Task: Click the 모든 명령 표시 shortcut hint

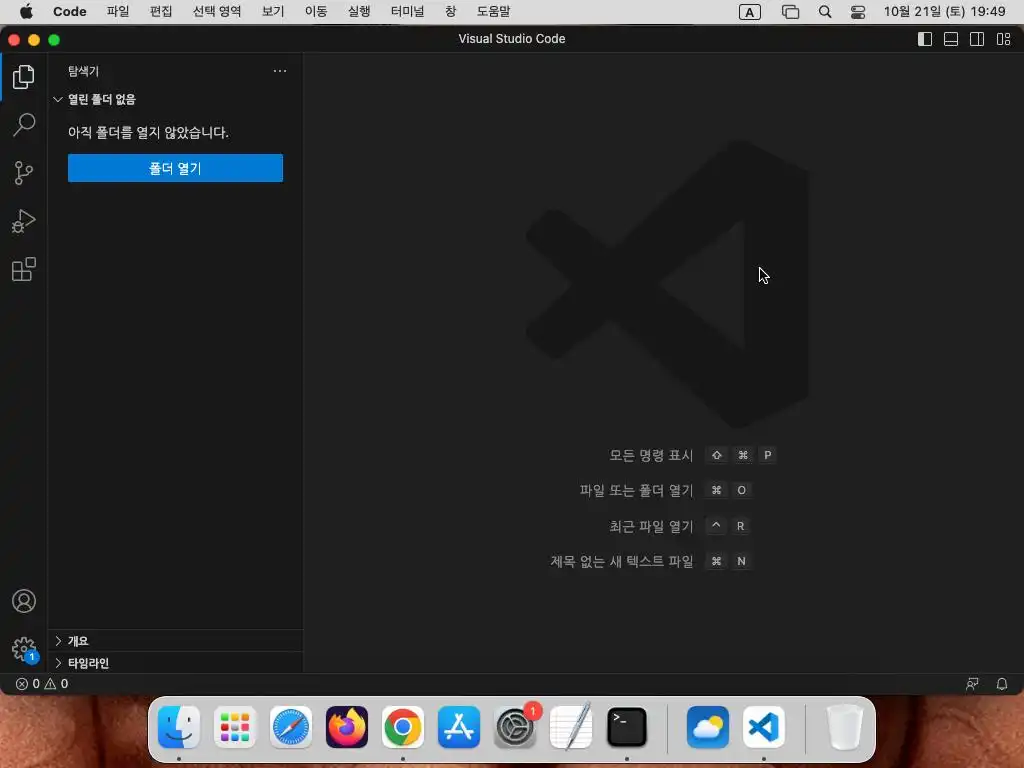Action: tap(651, 455)
